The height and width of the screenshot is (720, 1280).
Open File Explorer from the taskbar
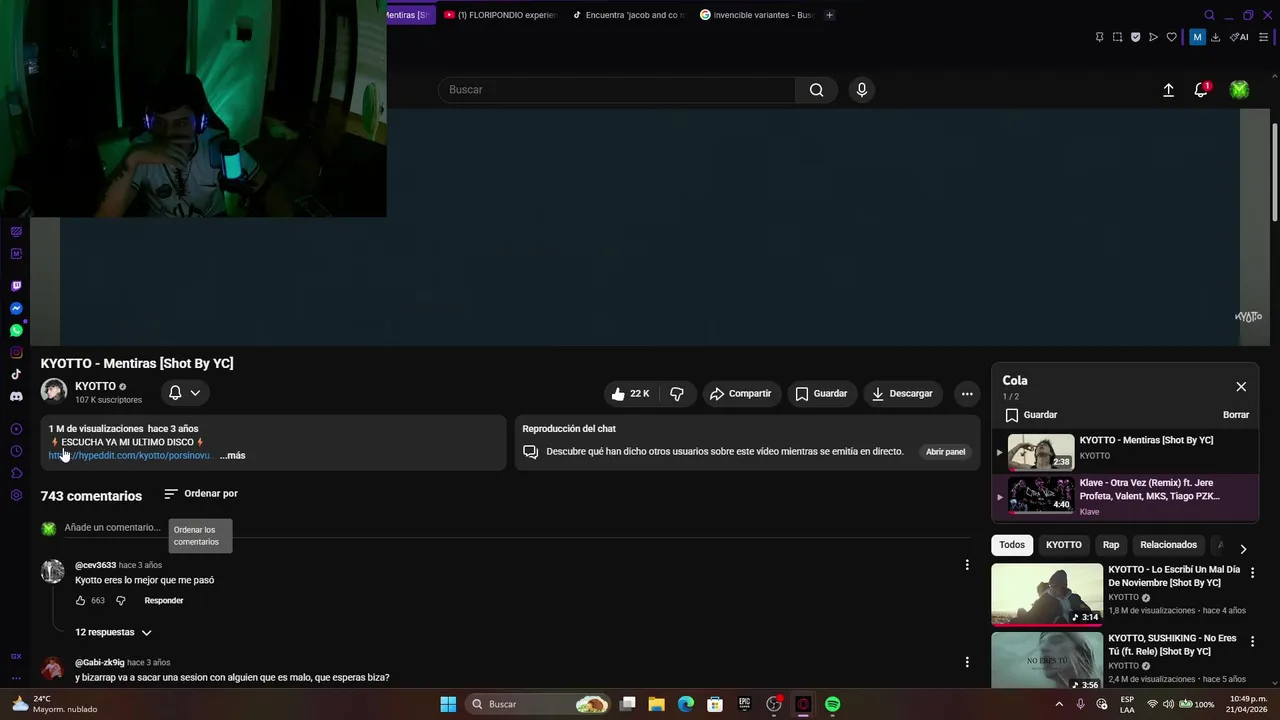click(656, 704)
